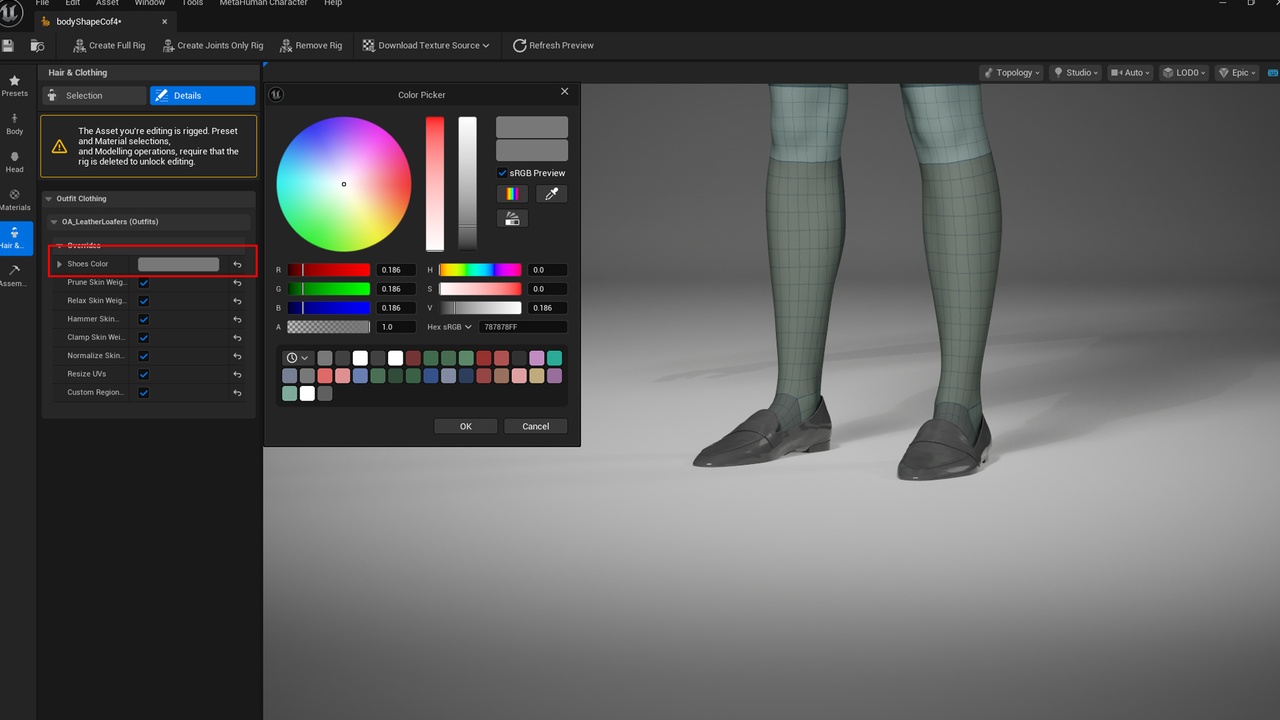The image size is (1280, 720).
Task: Reset the Relax Skin Weights override
Action: (237, 301)
